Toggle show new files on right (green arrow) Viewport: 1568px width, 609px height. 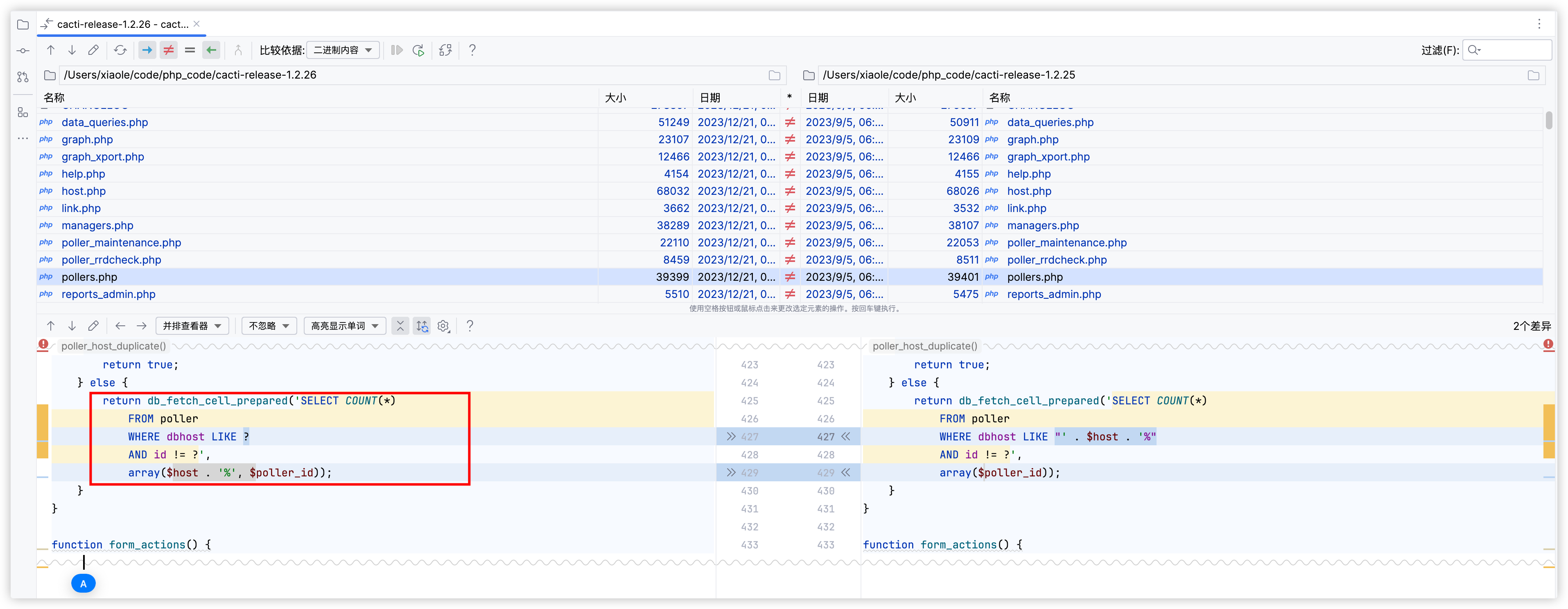(211, 50)
